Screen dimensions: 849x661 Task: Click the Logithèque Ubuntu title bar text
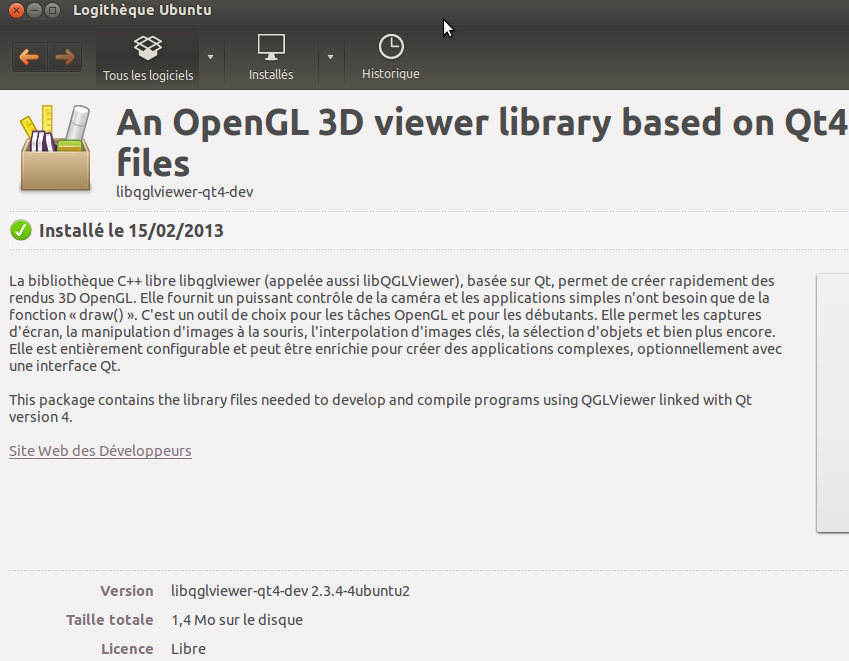(142, 11)
